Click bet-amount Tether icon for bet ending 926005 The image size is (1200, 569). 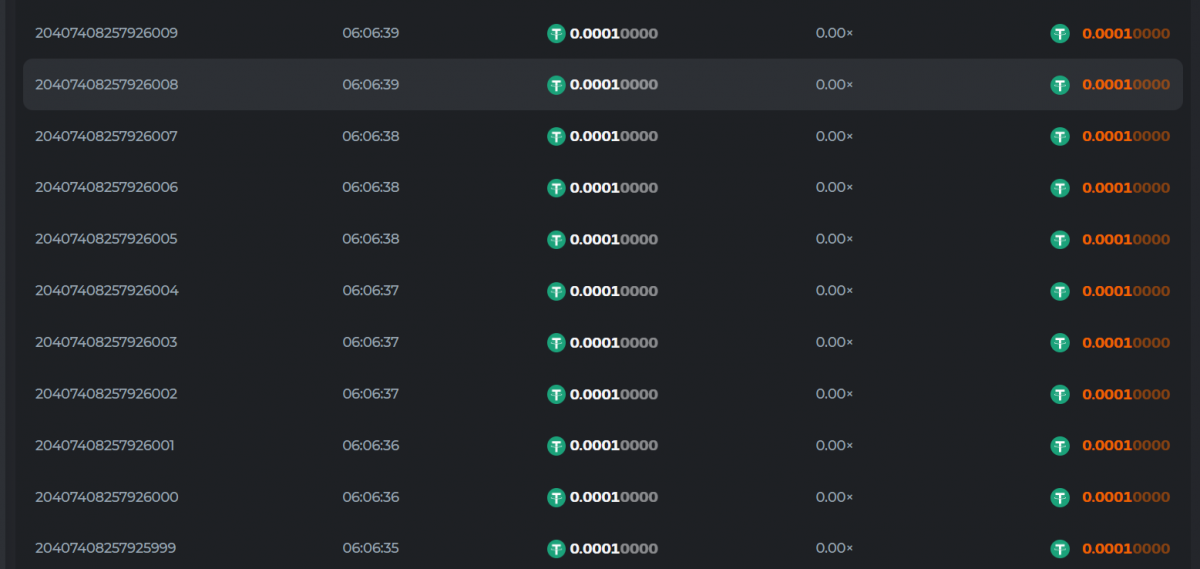(x=556, y=239)
